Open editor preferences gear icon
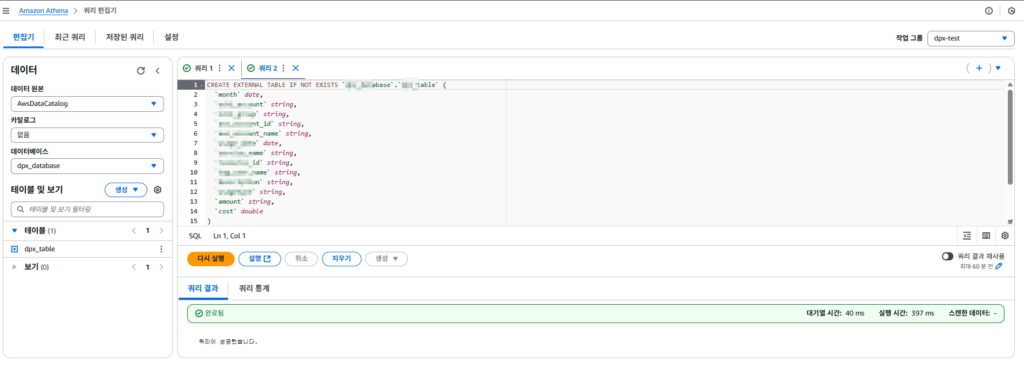The width and height of the screenshot is (1024, 376). tap(1005, 235)
